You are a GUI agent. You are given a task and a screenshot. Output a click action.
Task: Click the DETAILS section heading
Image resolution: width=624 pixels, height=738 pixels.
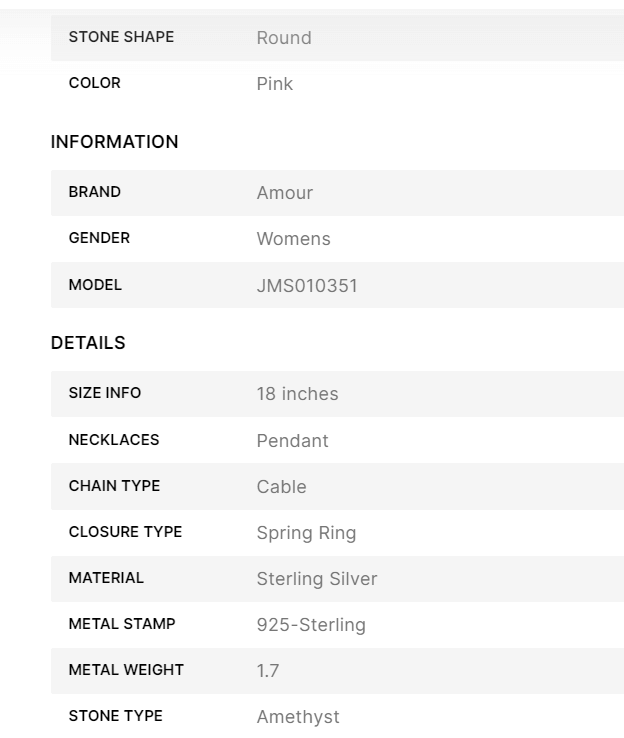88,343
